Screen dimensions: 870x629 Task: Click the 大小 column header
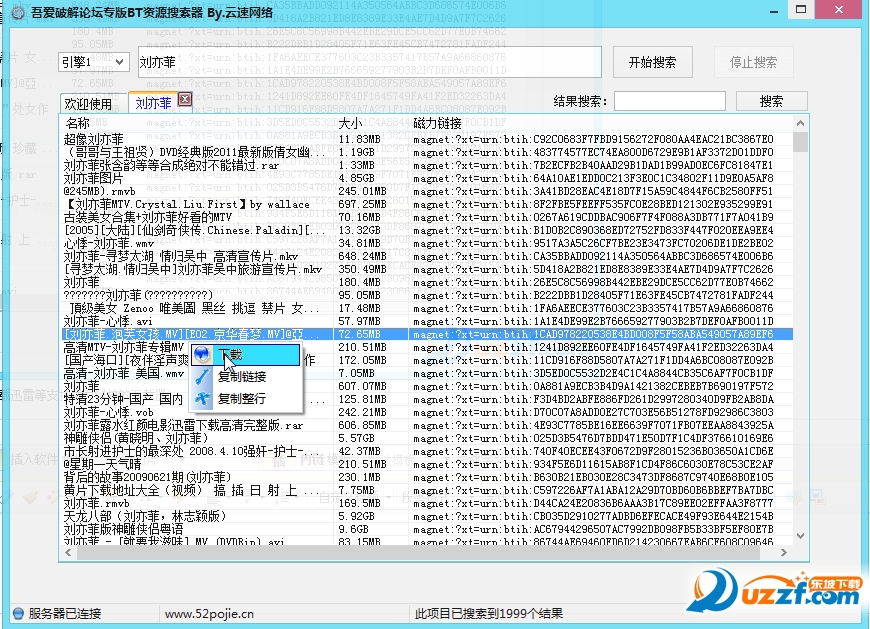[350, 123]
